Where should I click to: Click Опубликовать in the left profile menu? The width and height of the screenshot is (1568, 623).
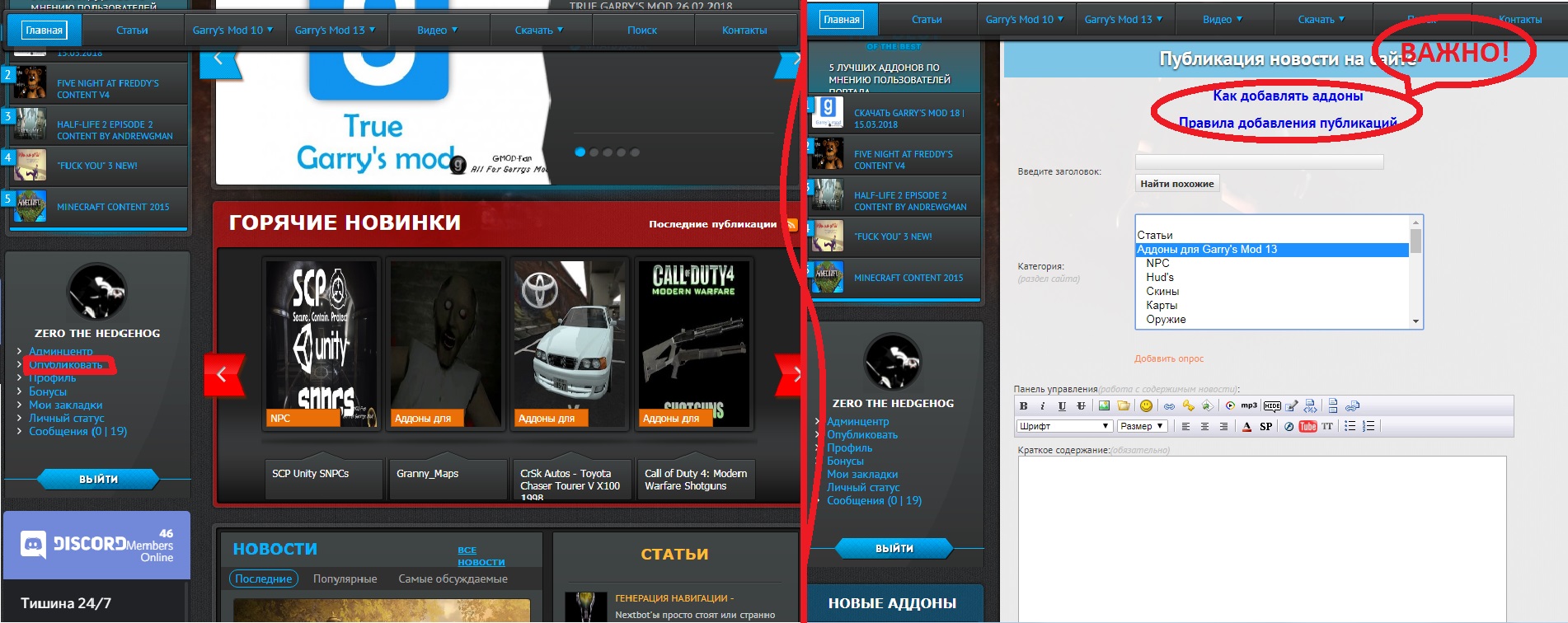point(66,365)
